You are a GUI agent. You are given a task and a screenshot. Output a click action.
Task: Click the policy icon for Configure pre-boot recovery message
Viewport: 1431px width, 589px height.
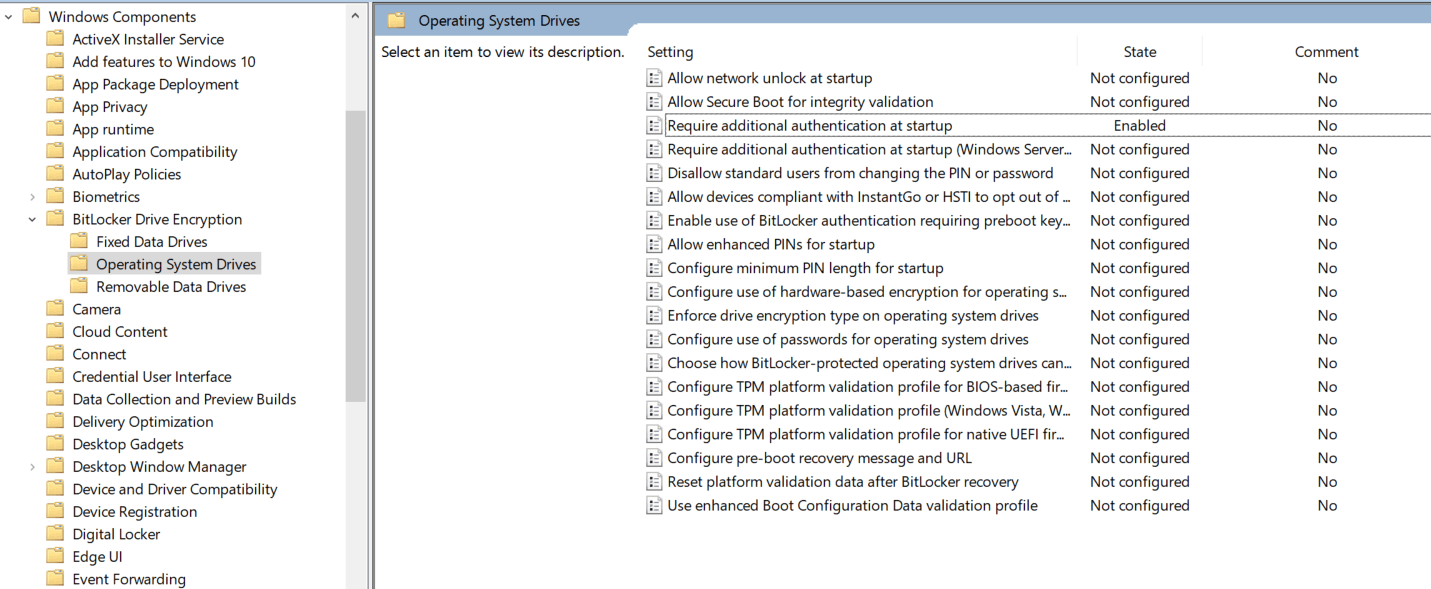coord(654,459)
